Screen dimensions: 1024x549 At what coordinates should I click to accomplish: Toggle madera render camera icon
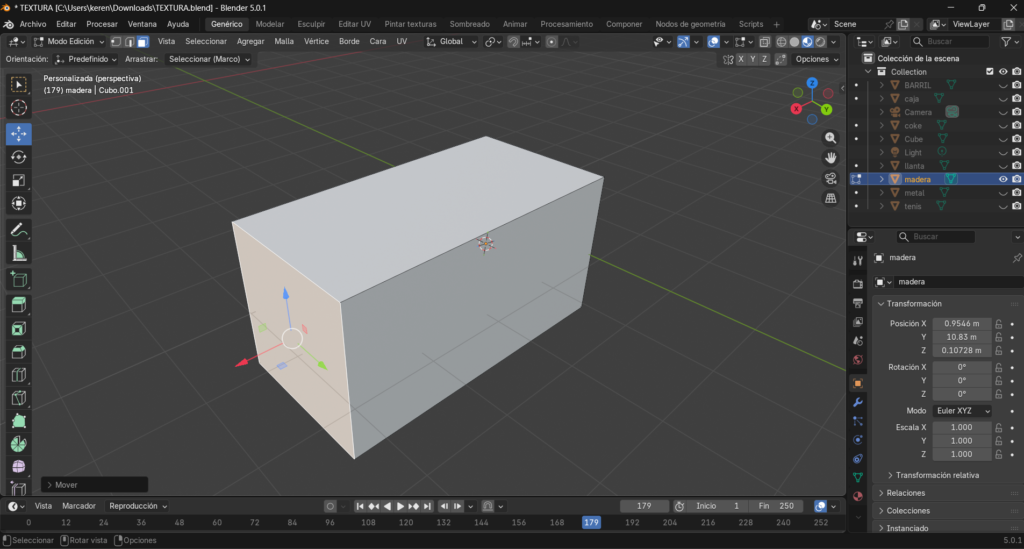pyautogui.click(x=1017, y=179)
